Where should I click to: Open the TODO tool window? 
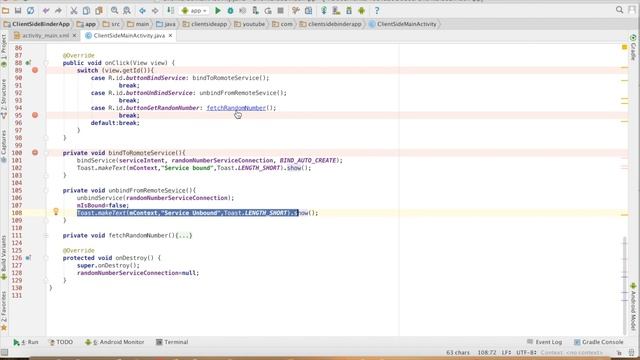click(61, 342)
